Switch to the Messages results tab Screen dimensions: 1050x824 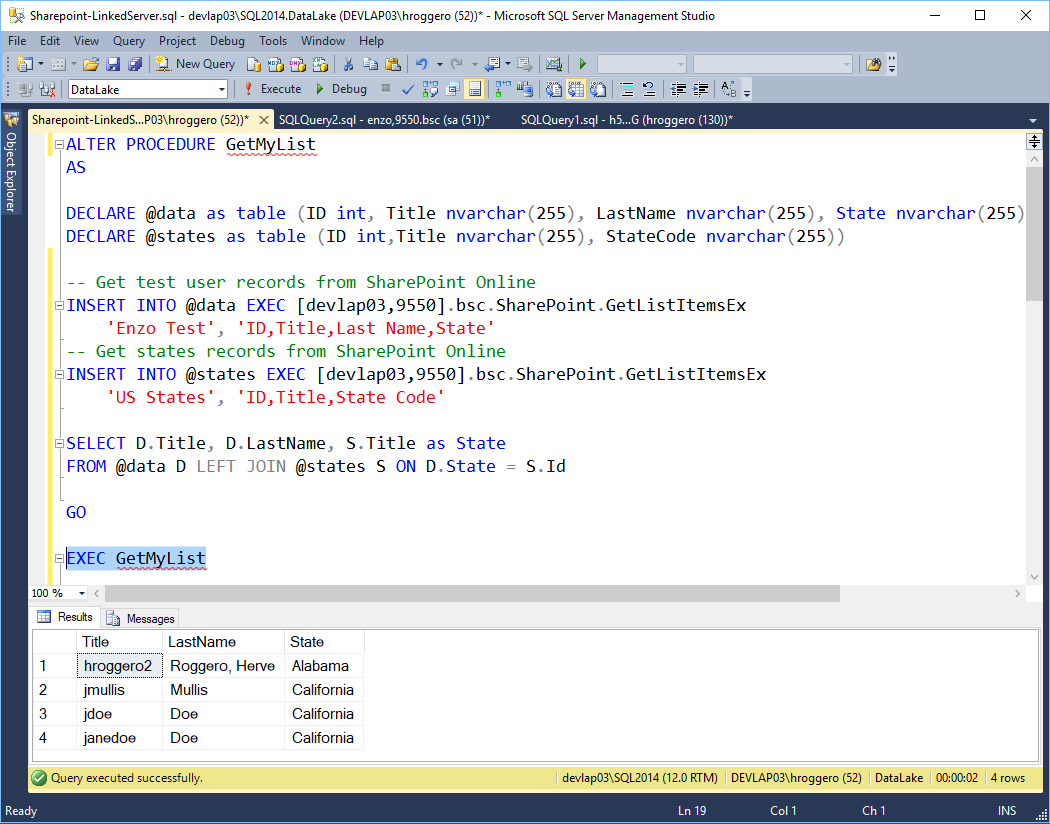pos(140,619)
